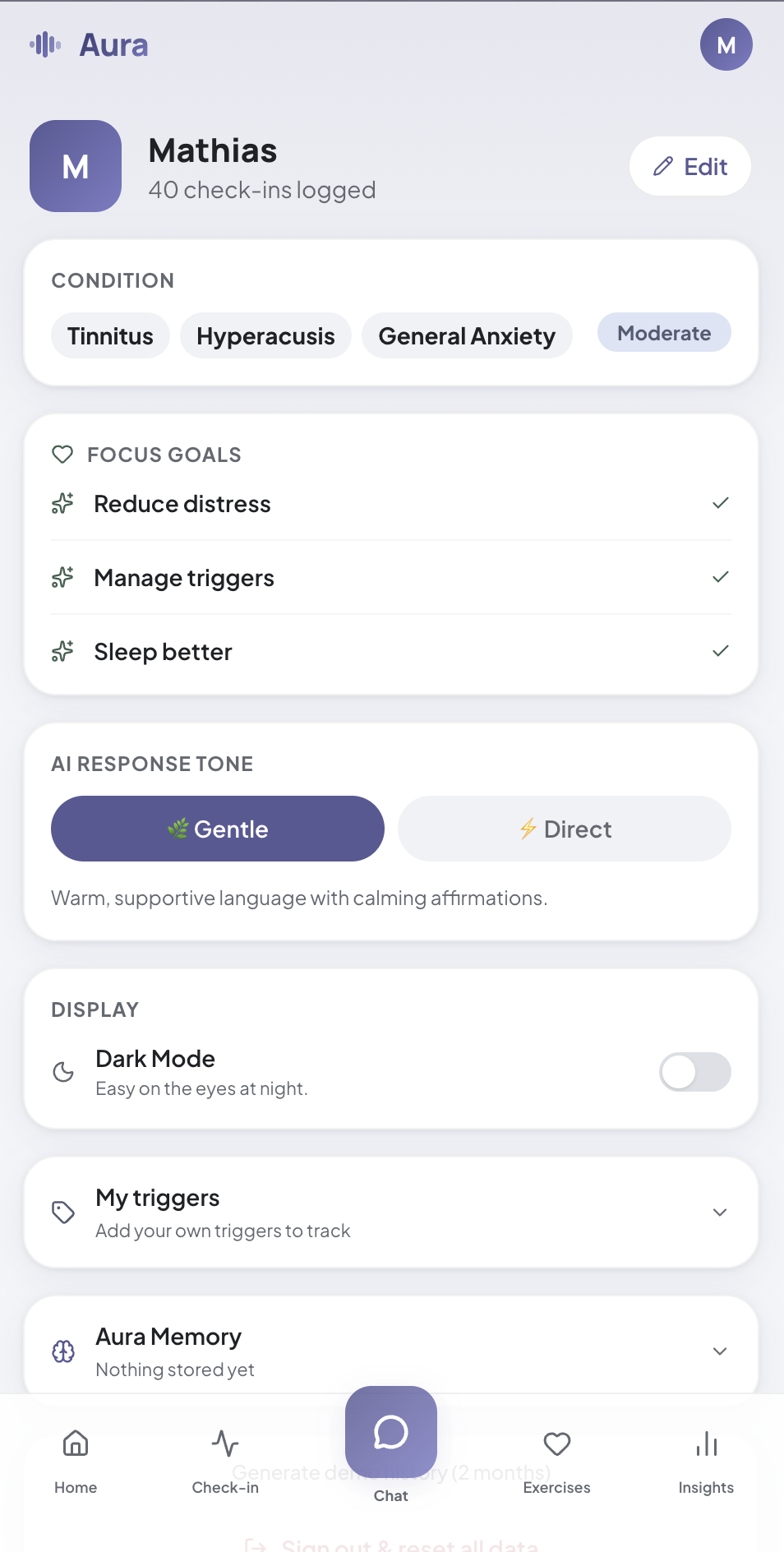Image resolution: width=784 pixels, height=1552 pixels.
Task: Toggle the Manage triggers goal checkmark
Action: coord(721,577)
